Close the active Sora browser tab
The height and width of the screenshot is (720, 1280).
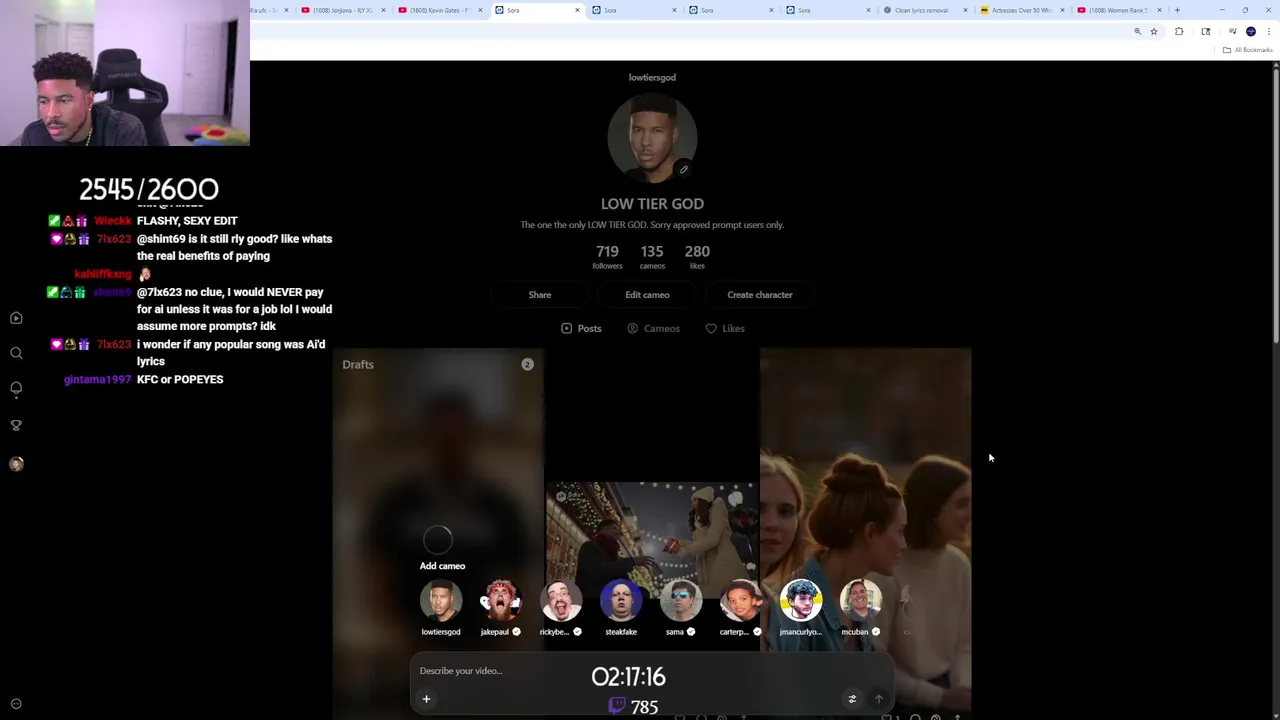click(577, 10)
